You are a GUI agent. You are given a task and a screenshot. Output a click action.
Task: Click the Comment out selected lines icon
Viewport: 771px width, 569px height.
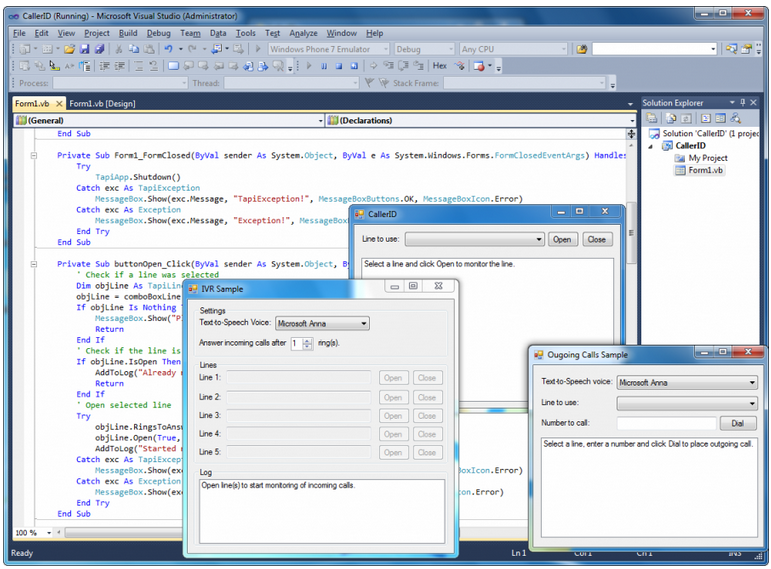(139, 66)
